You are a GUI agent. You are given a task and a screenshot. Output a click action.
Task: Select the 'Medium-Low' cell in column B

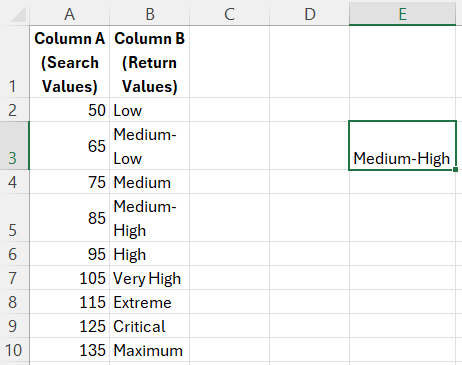[149, 146]
